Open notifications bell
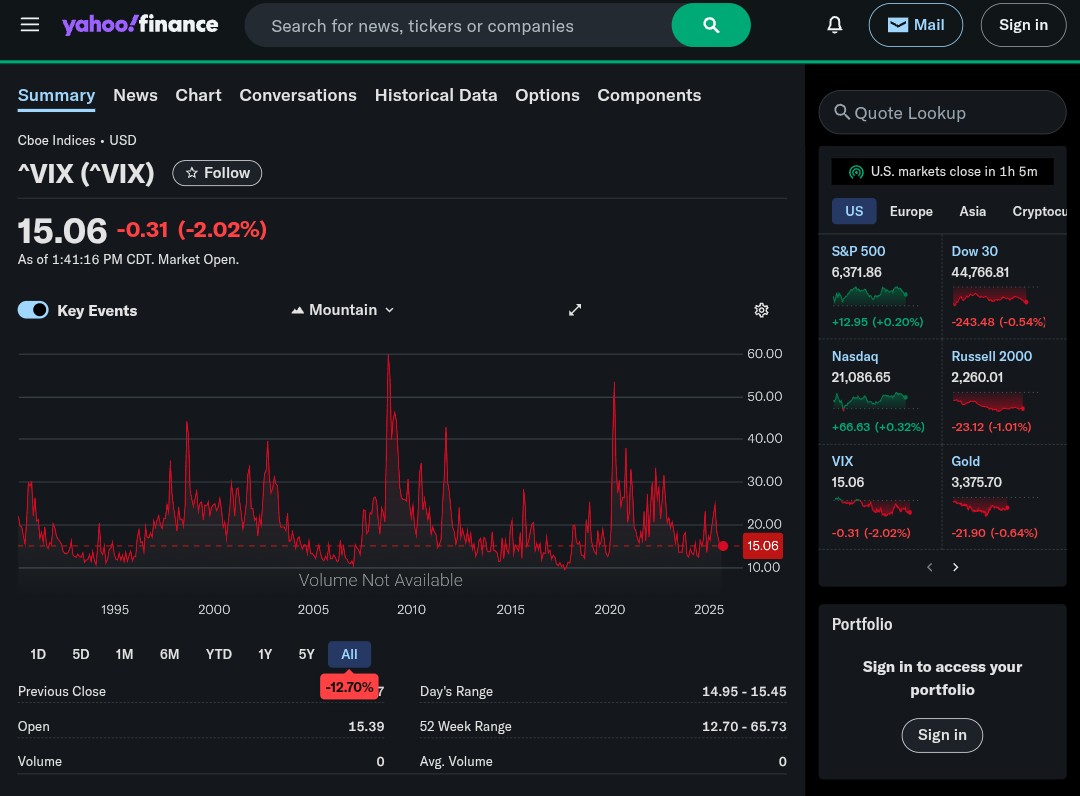This screenshot has height=796, width=1080. pyautogui.click(x=834, y=25)
